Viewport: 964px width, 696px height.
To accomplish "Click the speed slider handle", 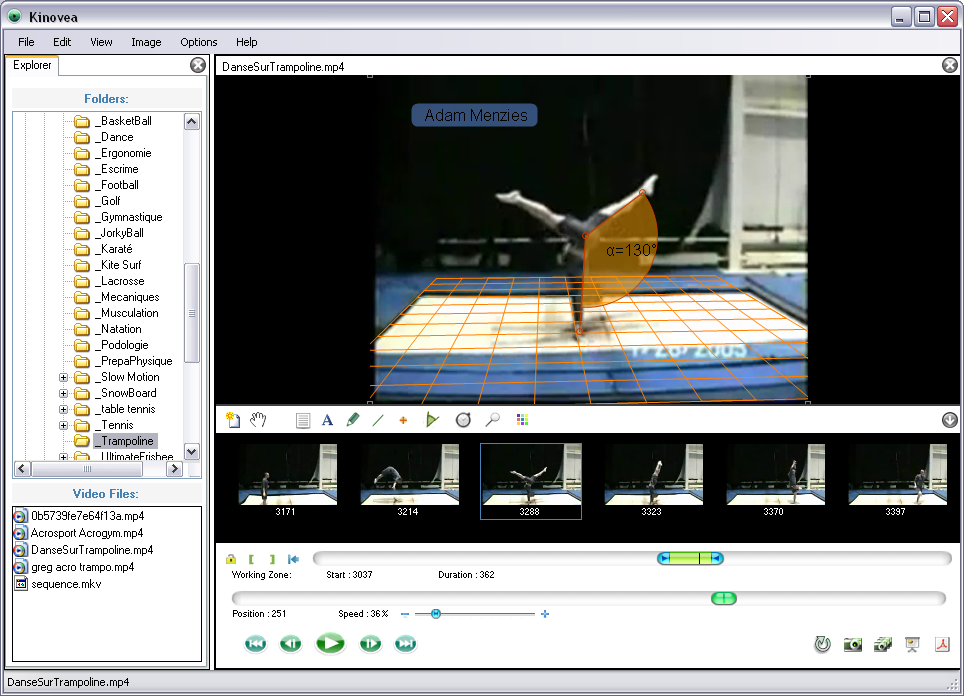I will tap(436, 614).
